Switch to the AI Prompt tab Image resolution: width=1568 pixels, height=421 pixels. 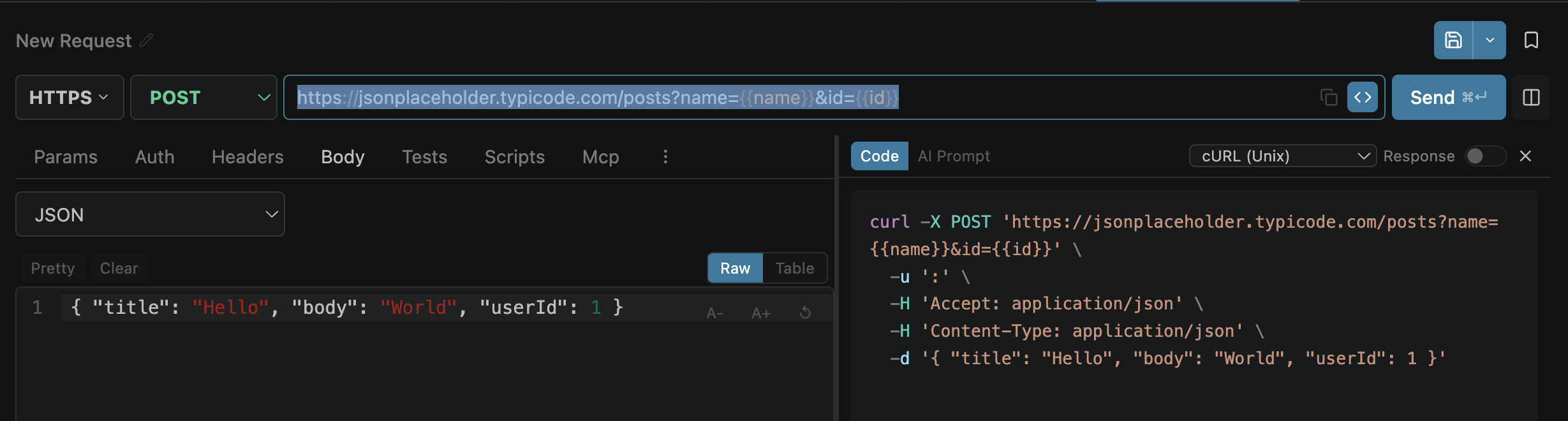tap(954, 156)
